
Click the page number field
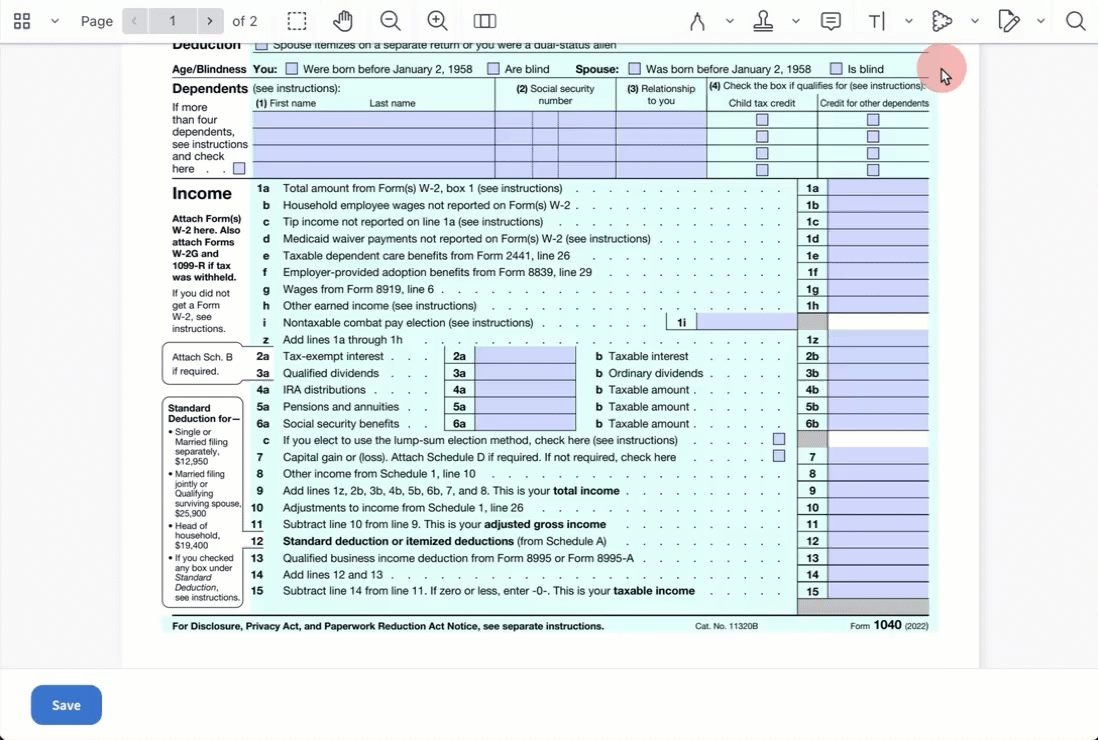(172, 21)
